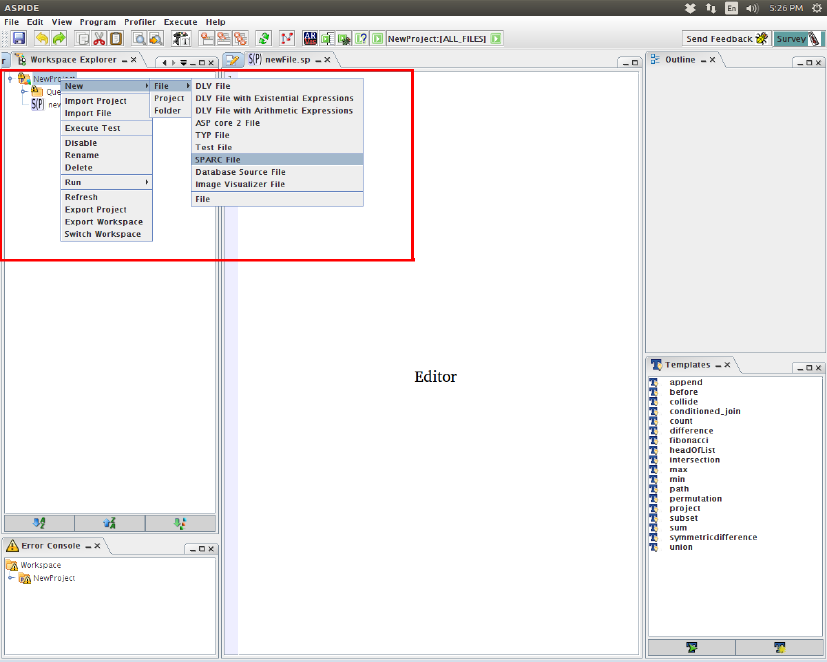Click the green refresh arrows icon
This screenshot has height=662, width=827.
(263, 39)
